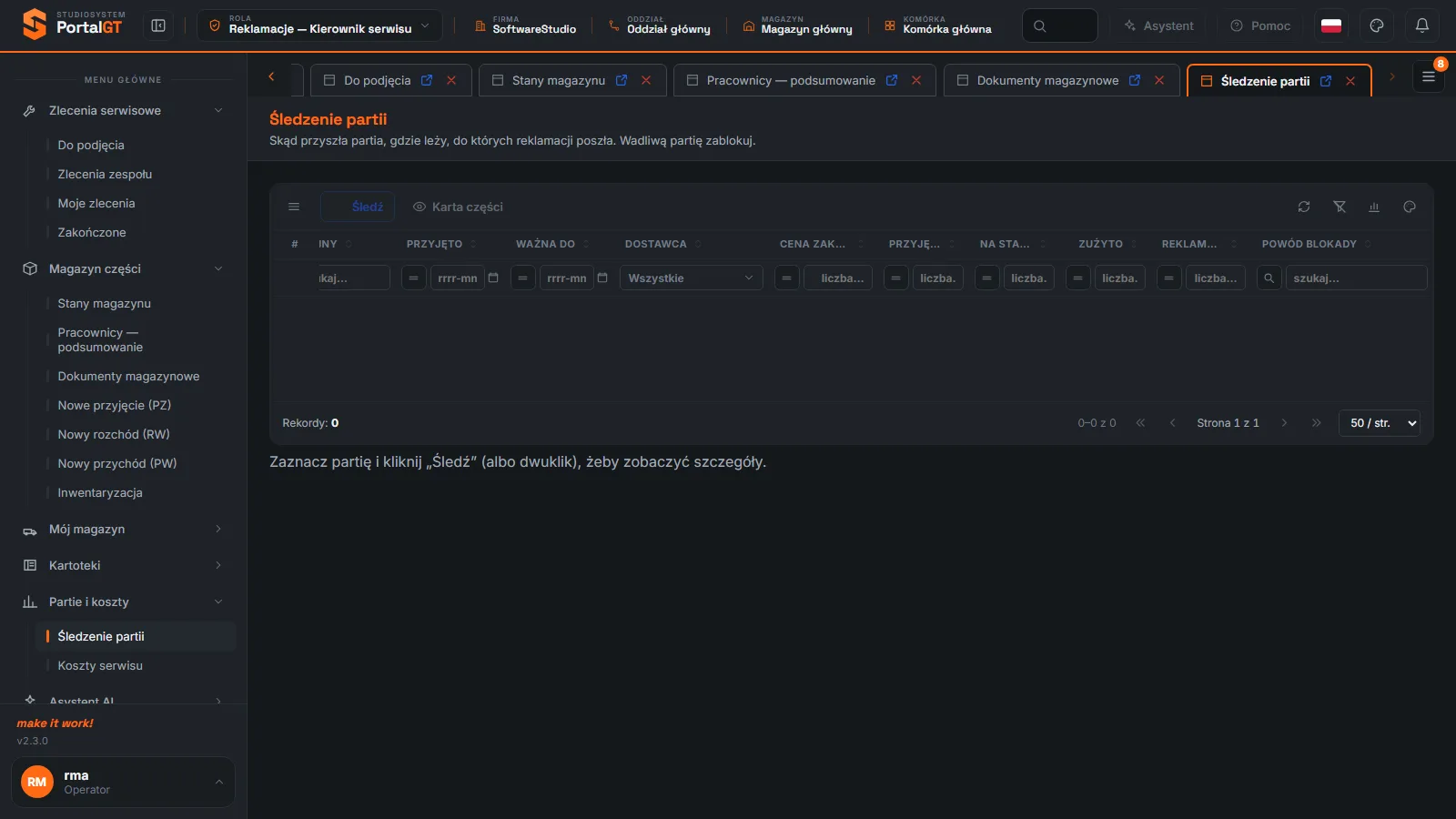
Task: Open the role dropdown Reklamacje — Kierownik serwisu
Action: coord(319,25)
